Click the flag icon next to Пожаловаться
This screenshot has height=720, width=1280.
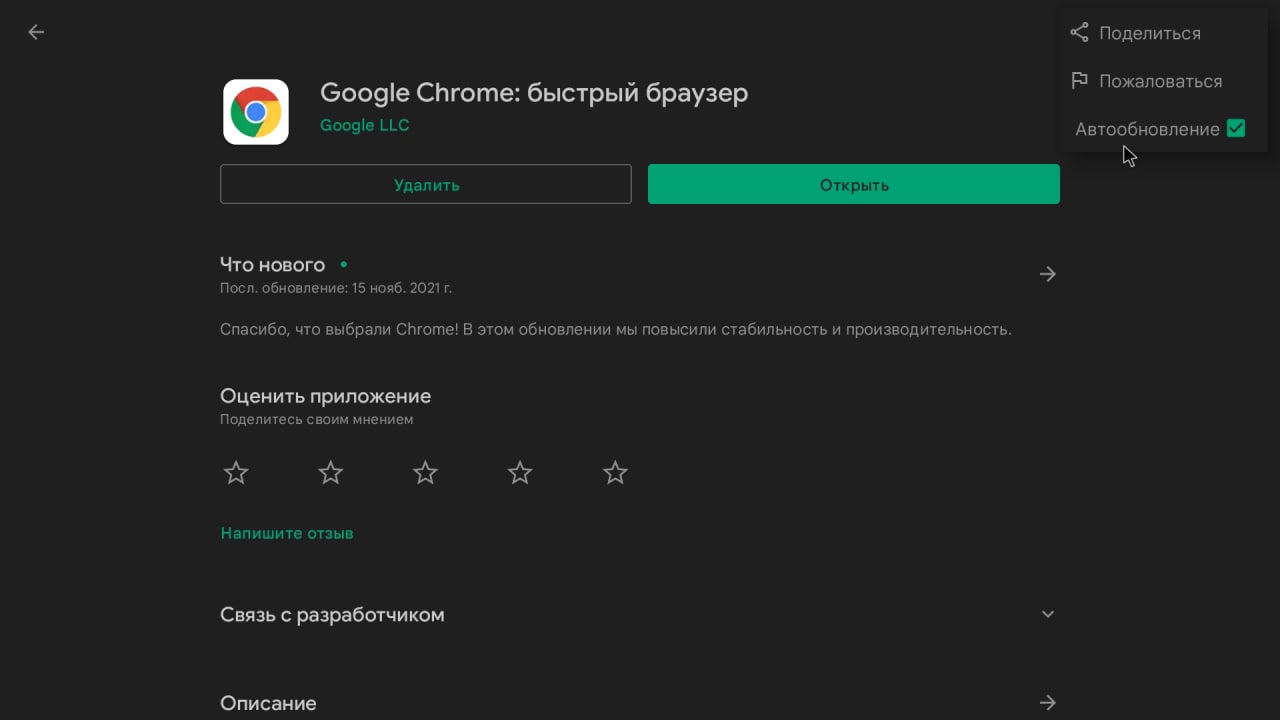click(x=1079, y=81)
